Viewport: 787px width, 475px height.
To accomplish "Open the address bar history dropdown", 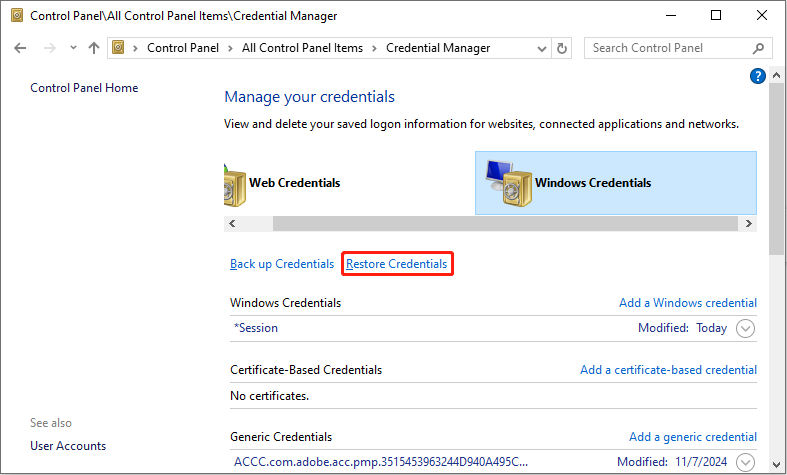I will coord(543,48).
